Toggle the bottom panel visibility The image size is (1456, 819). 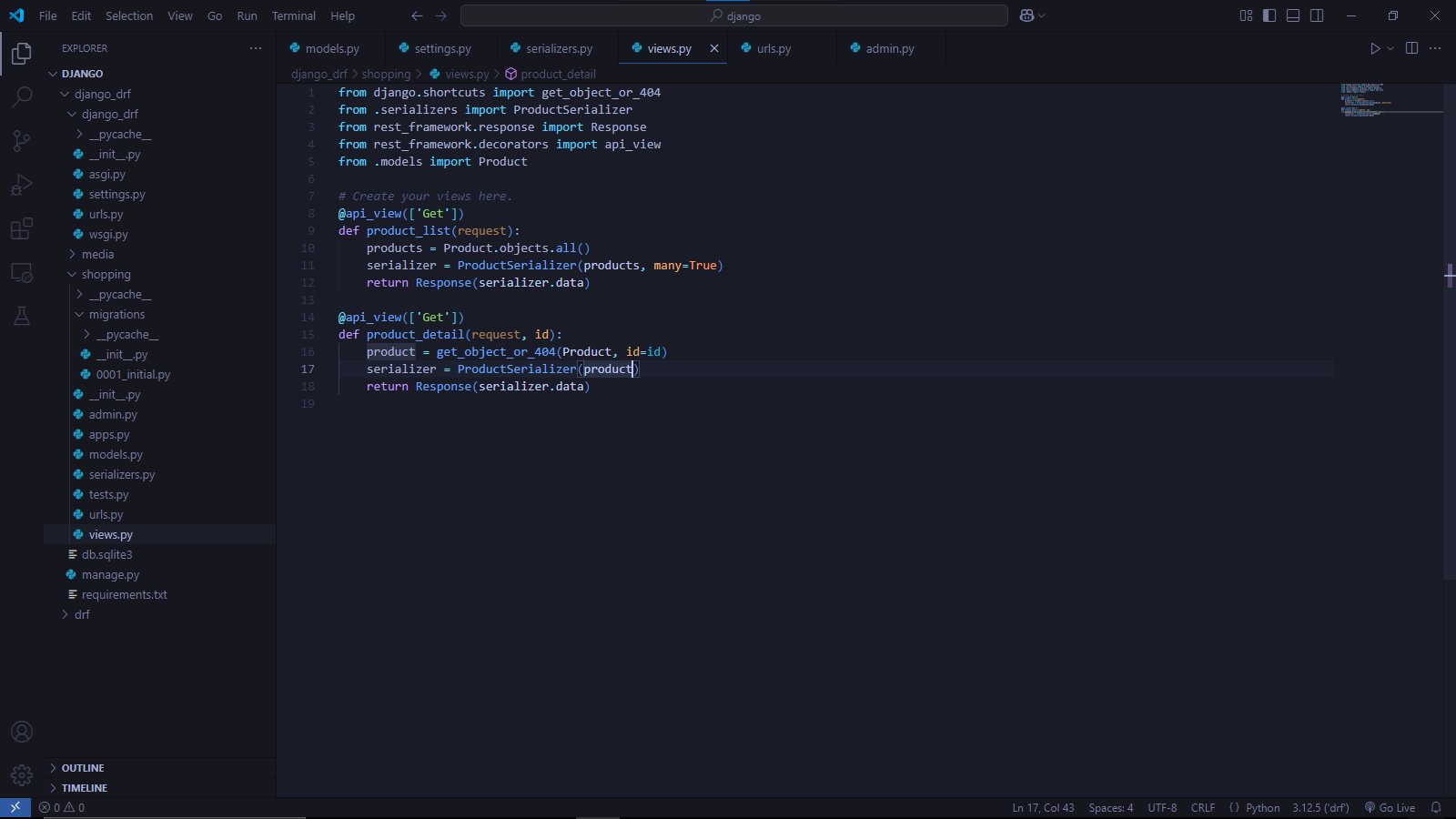click(1293, 15)
